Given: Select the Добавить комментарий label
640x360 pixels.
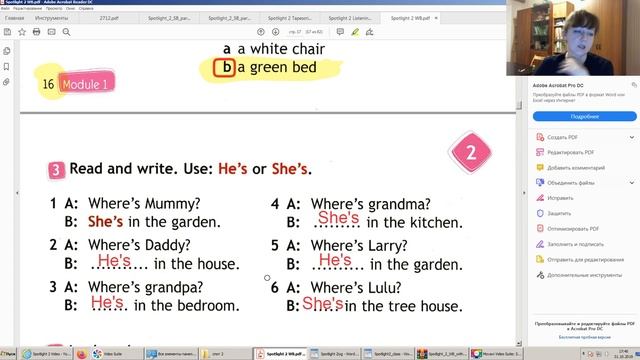Looking at the screenshot, I should point(576,167).
